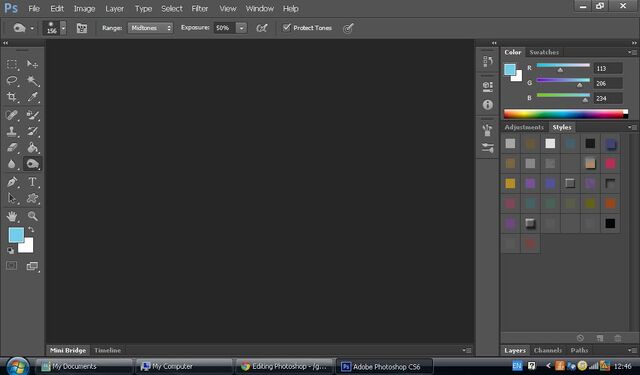Image resolution: width=640 pixels, height=375 pixels.
Task: Switch to the Swatches tab
Action: point(544,52)
